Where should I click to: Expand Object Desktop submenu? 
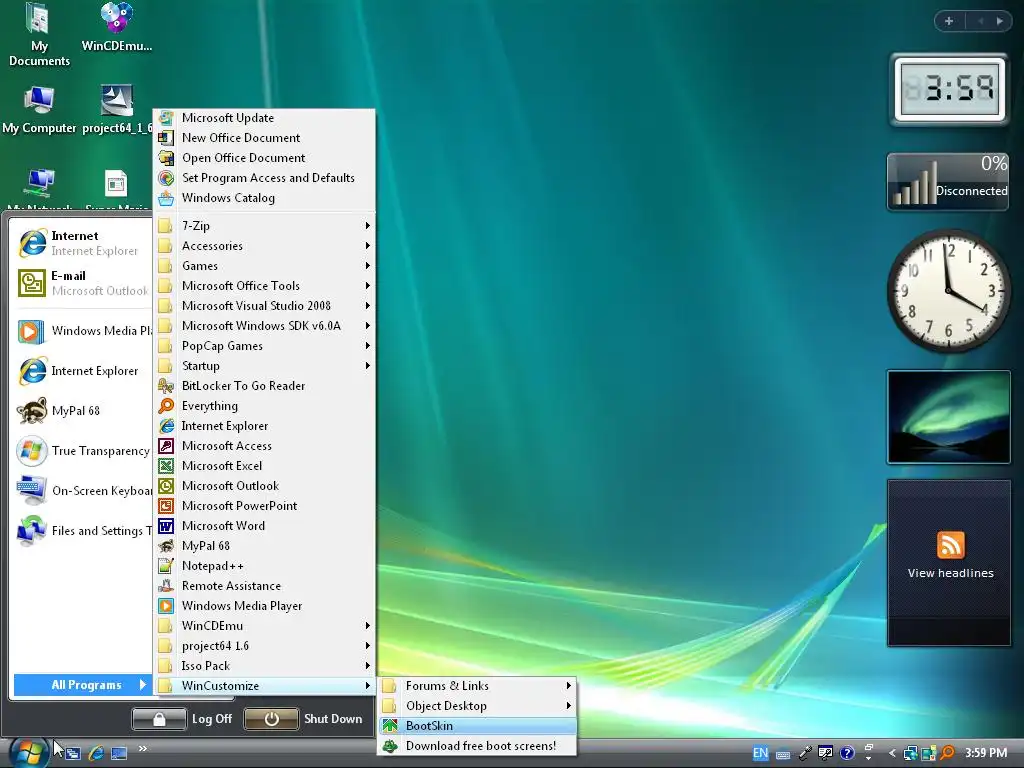477,706
